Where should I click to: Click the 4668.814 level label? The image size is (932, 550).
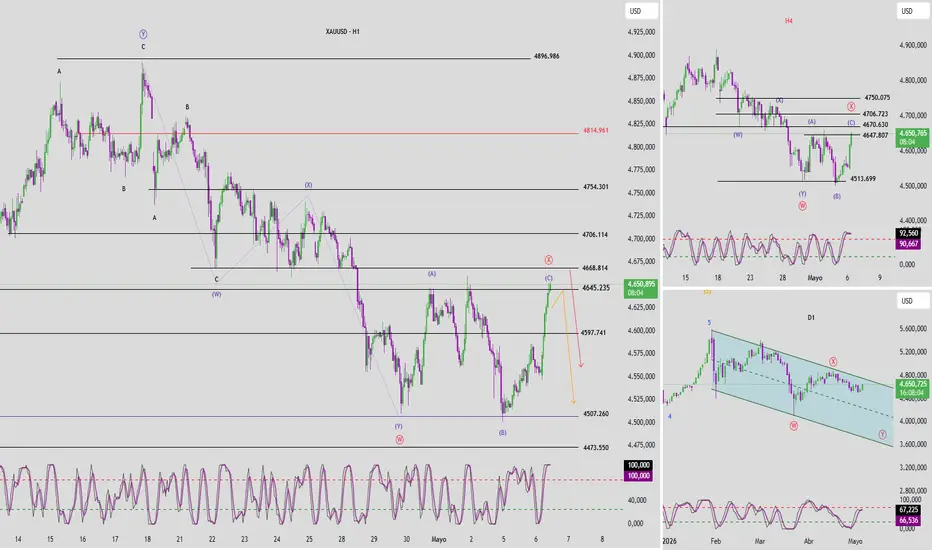[596, 268]
